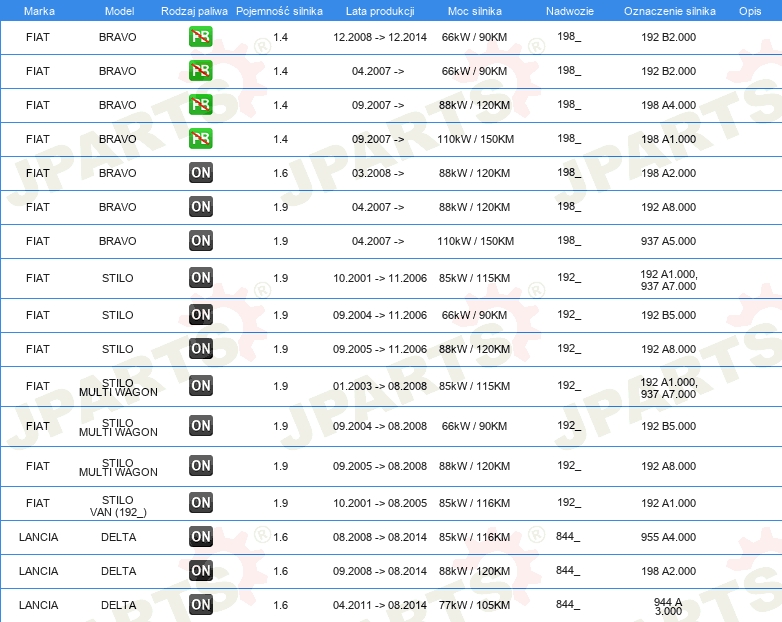Click the PB fuel icon in the Bravo 12.2008 -> 12.2014 row

click(x=200, y=36)
